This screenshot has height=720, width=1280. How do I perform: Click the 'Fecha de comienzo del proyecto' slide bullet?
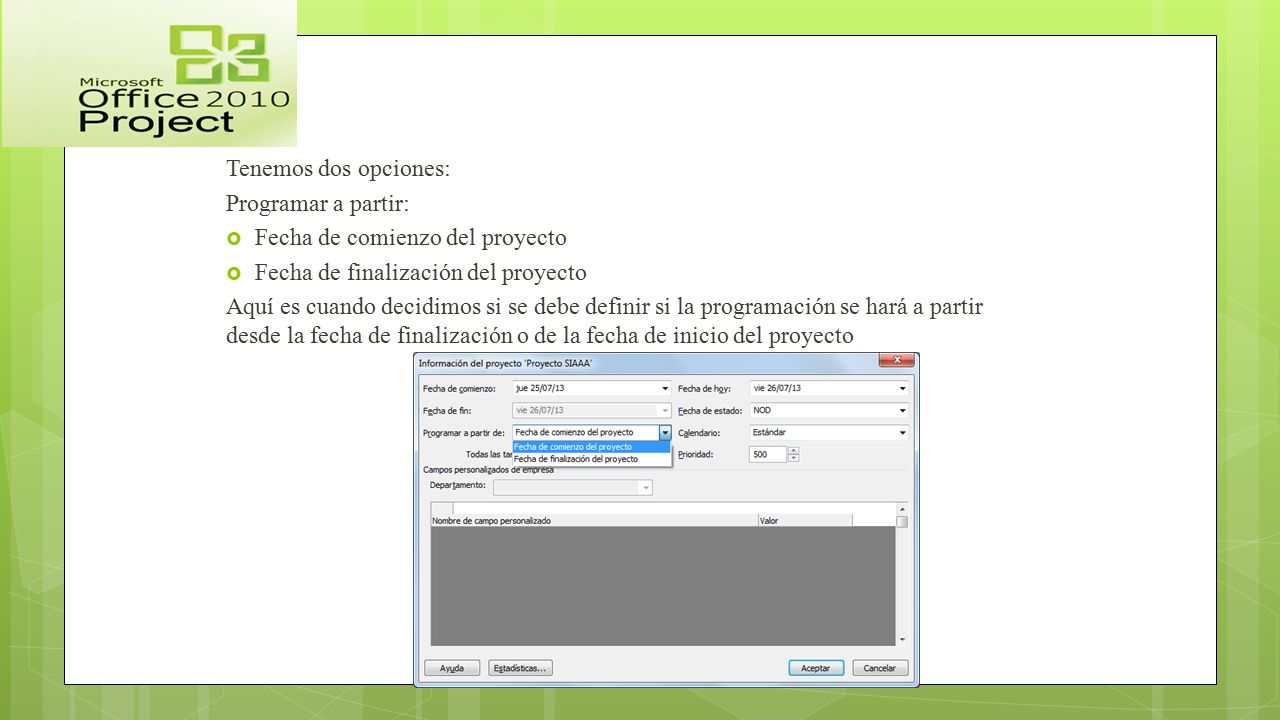[x=410, y=238]
